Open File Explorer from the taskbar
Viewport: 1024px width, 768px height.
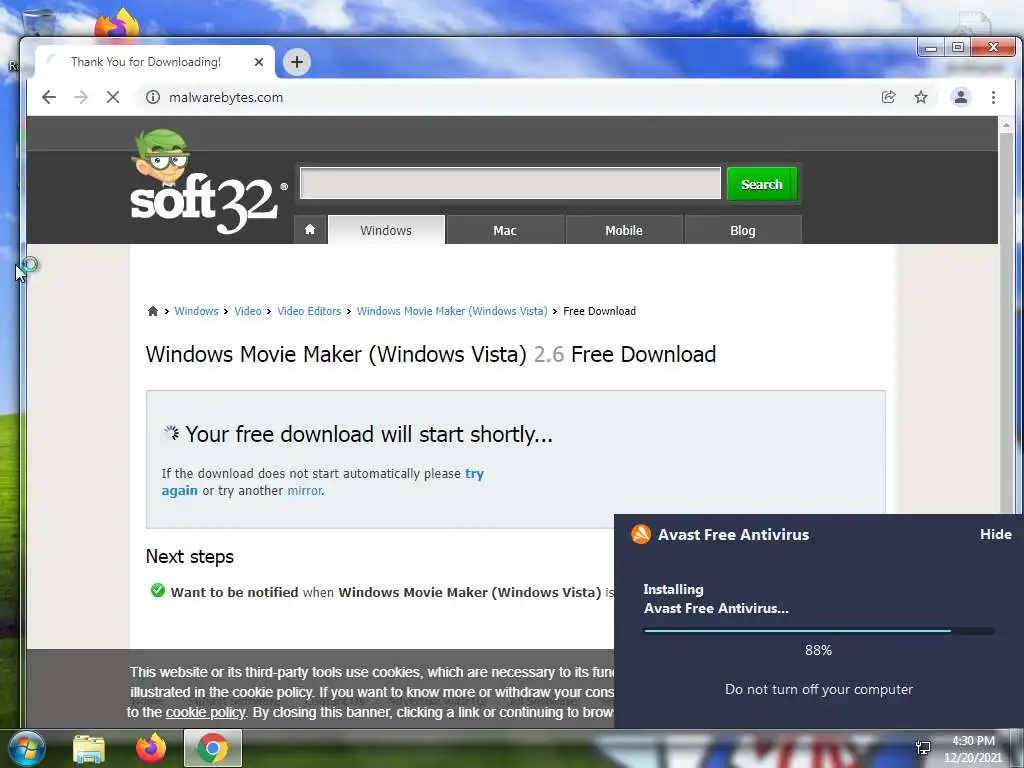pyautogui.click(x=89, y=748)
